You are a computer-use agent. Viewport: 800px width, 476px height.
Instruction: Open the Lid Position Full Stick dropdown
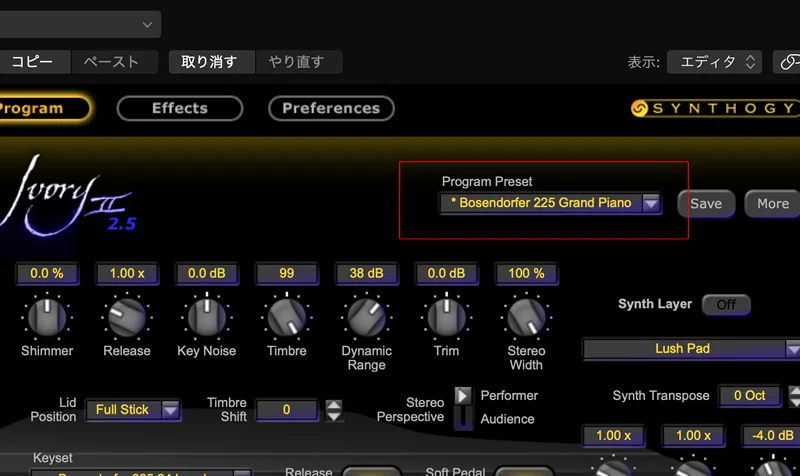(x=133, y=410)
